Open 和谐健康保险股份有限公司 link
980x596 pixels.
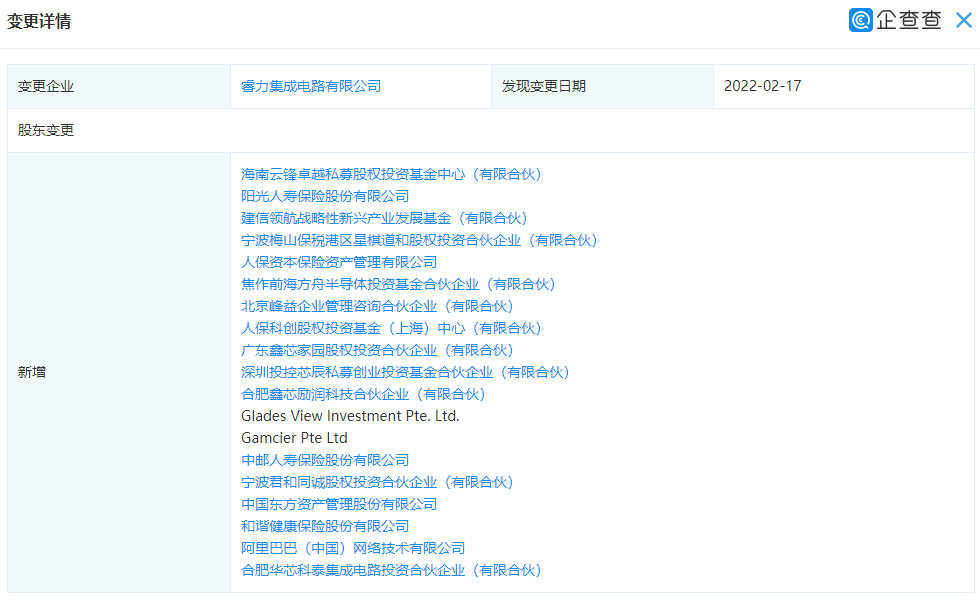pos(325,526)
